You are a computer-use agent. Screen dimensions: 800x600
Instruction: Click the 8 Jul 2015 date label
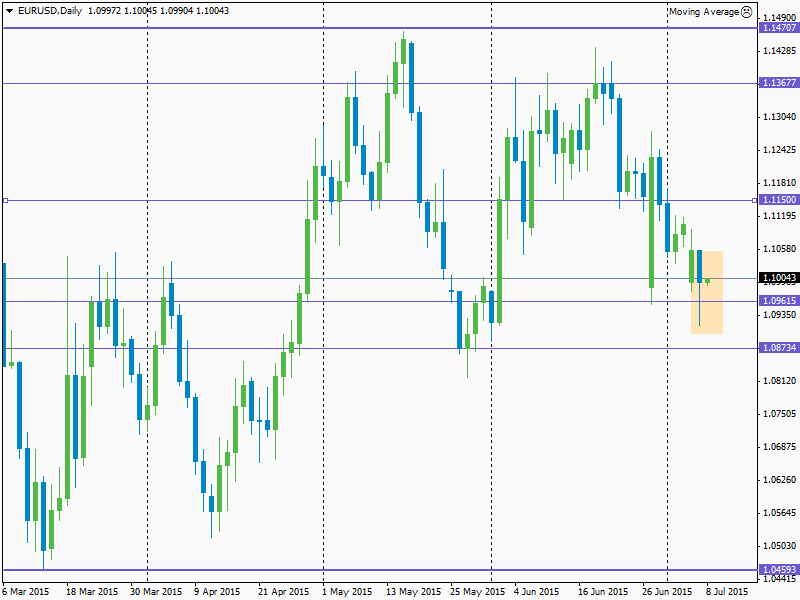pos(727,592)
